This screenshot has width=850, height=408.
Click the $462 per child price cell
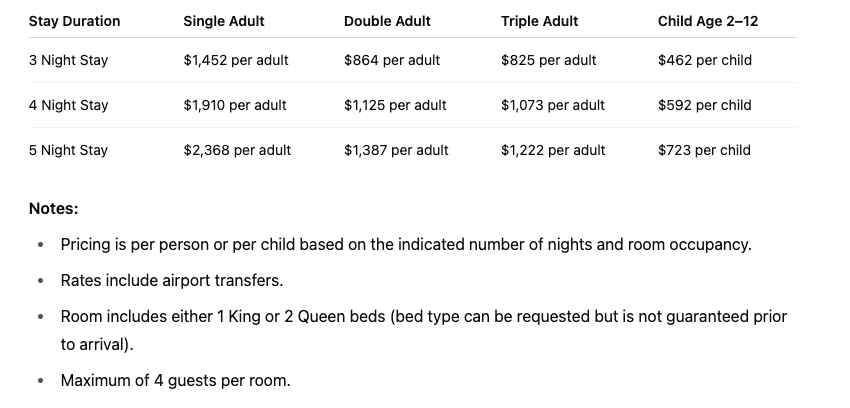click(705, 60)
